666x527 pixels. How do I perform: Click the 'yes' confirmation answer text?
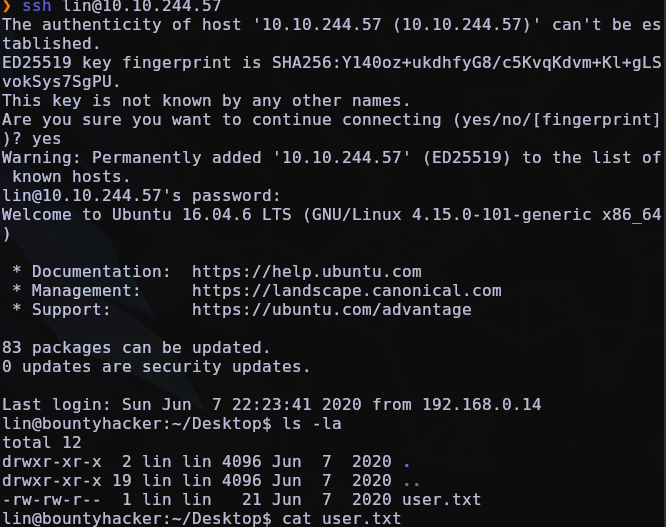pos(46,139)
